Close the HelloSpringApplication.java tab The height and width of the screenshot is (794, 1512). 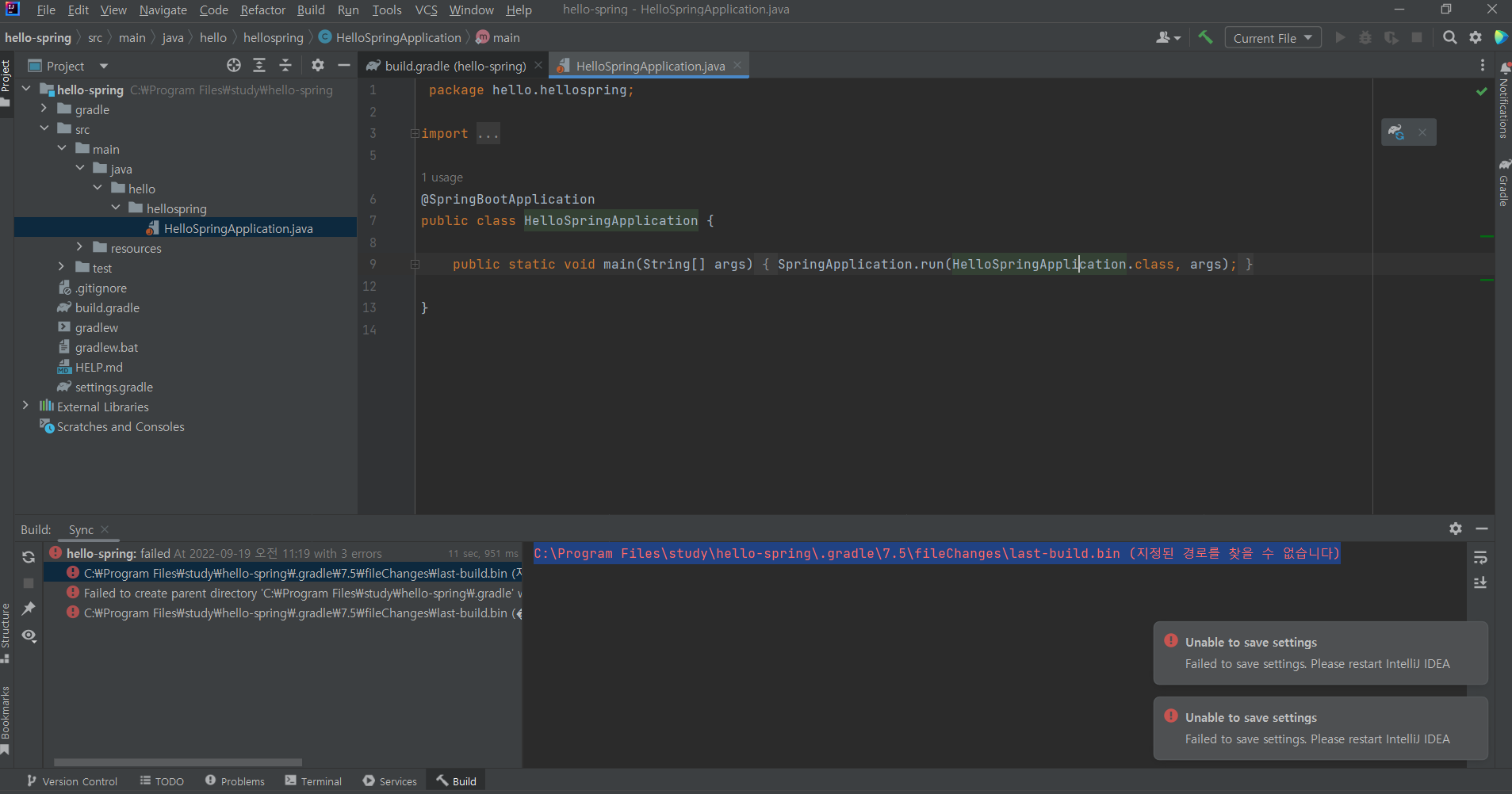pos(737,65)
